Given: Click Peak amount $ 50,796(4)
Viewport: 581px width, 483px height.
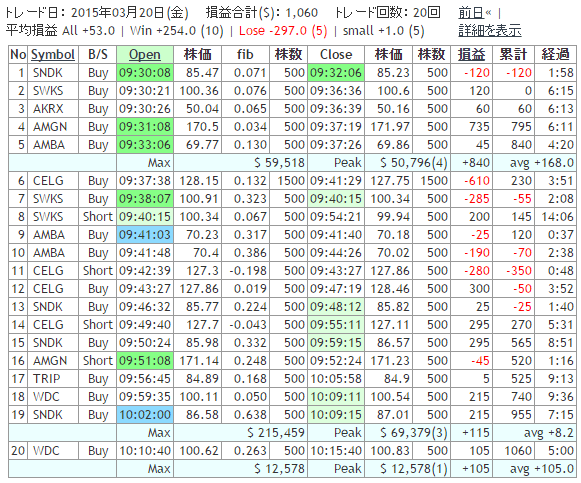Looking at the screenshot, I should (x=414, y=163).
